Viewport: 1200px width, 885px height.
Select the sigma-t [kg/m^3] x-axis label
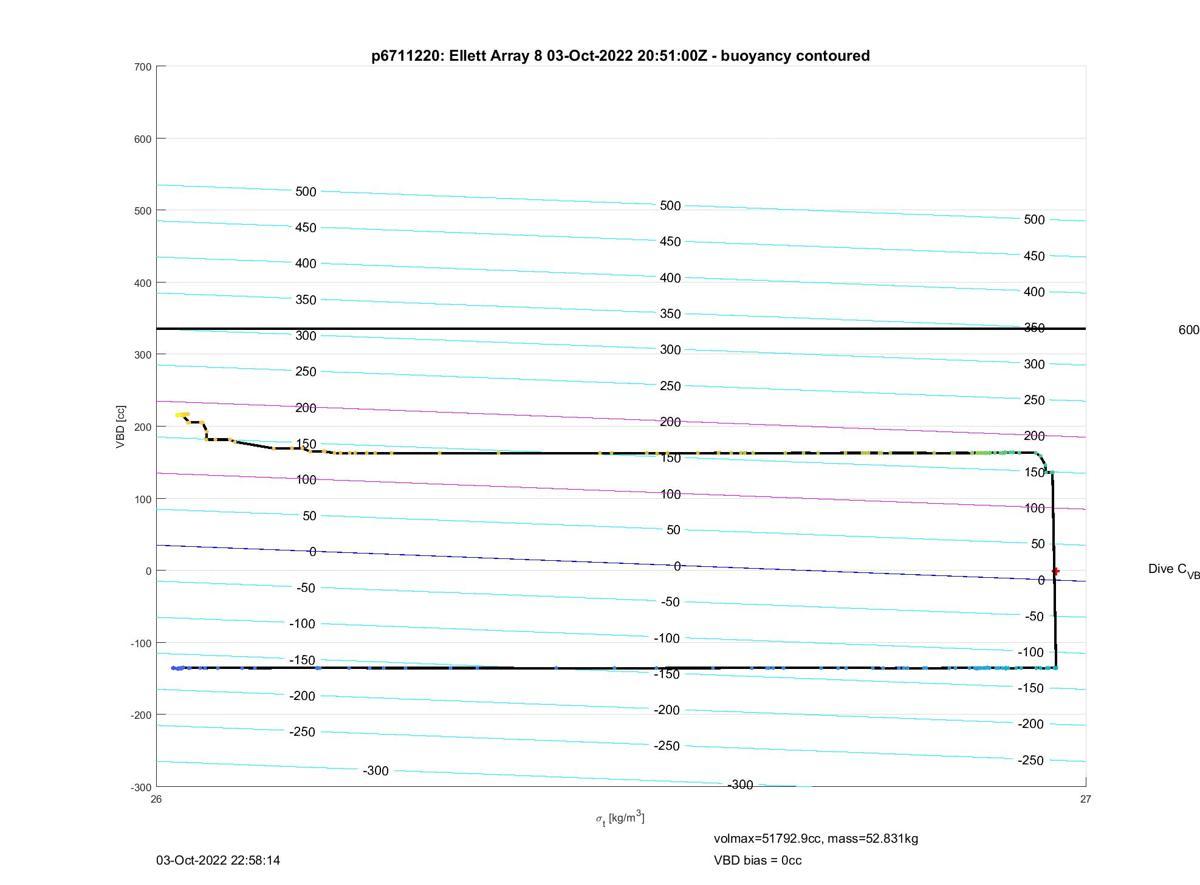click(620, 819)
